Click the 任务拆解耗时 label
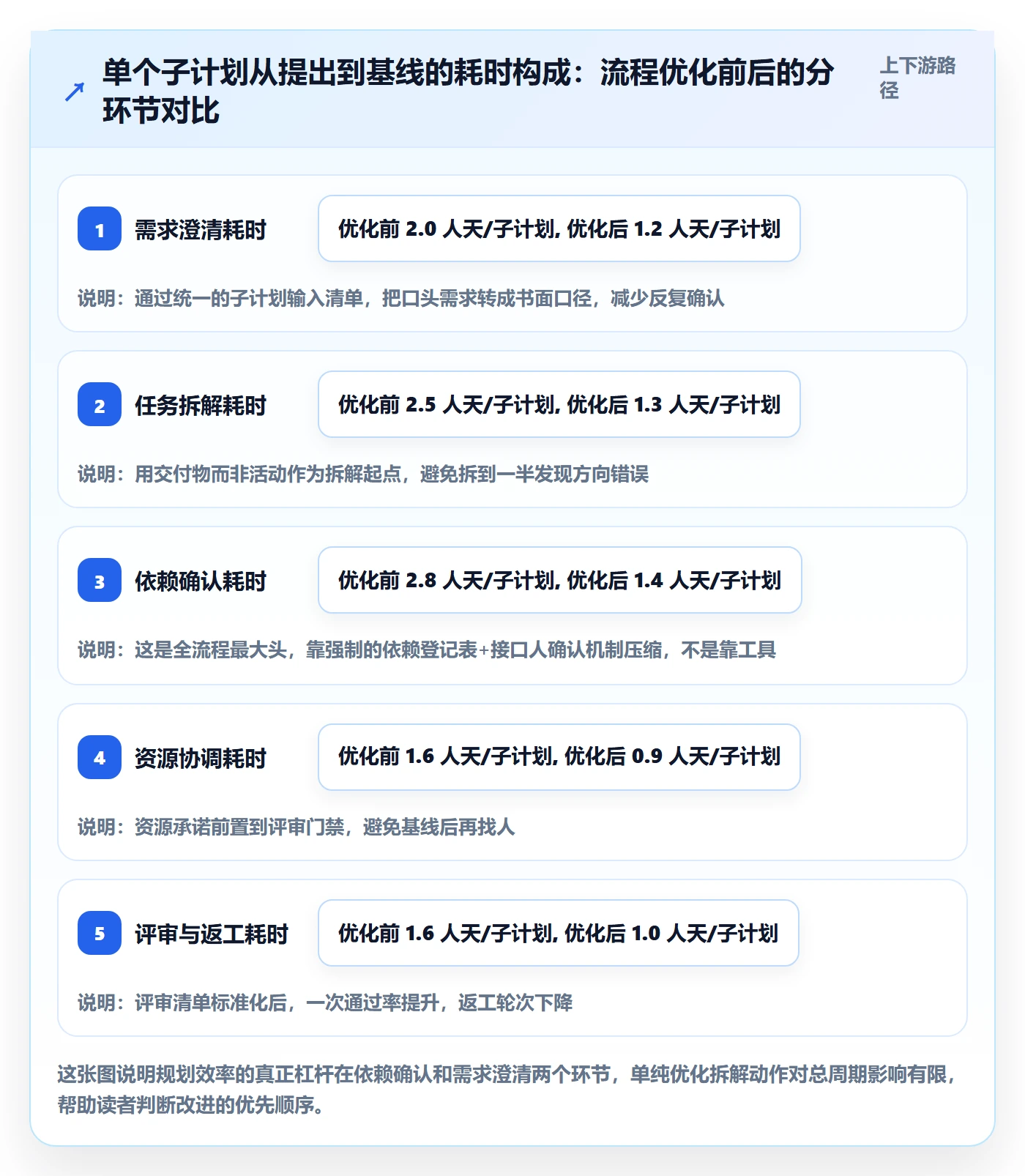The width and height of the screenshot is (1025, 1176). tap(201, 406)
